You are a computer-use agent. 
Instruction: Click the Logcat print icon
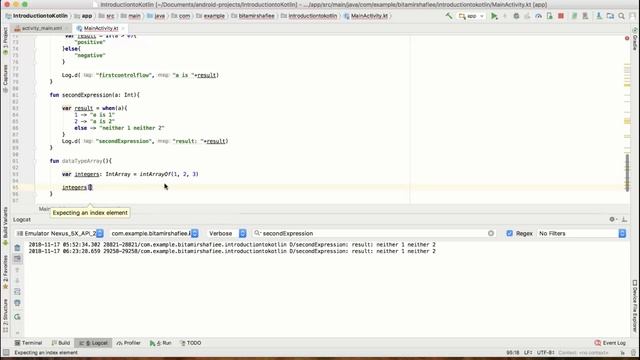[17, 303]
